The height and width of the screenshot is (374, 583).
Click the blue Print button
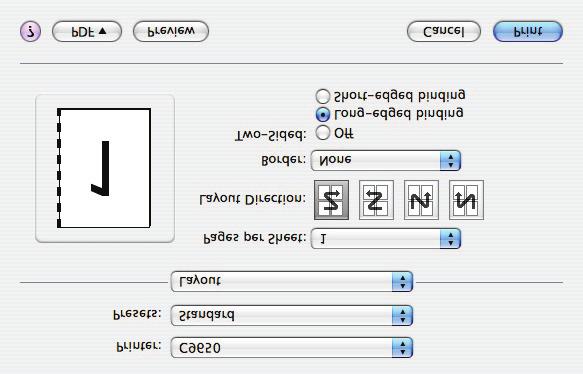(x=528, y=32)
